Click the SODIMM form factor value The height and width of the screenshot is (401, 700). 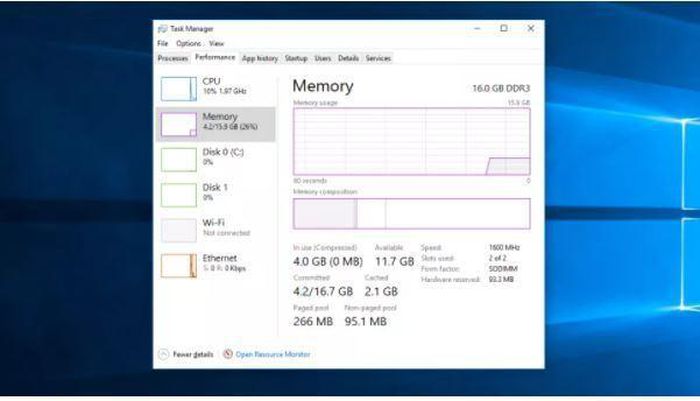coord(503,268)
